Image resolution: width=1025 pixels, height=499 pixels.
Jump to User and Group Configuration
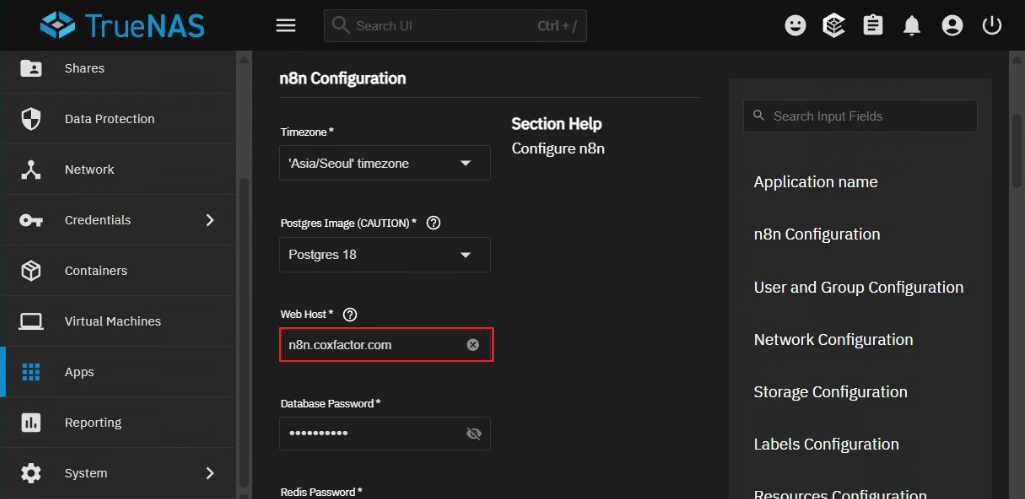tap(858, 287)
